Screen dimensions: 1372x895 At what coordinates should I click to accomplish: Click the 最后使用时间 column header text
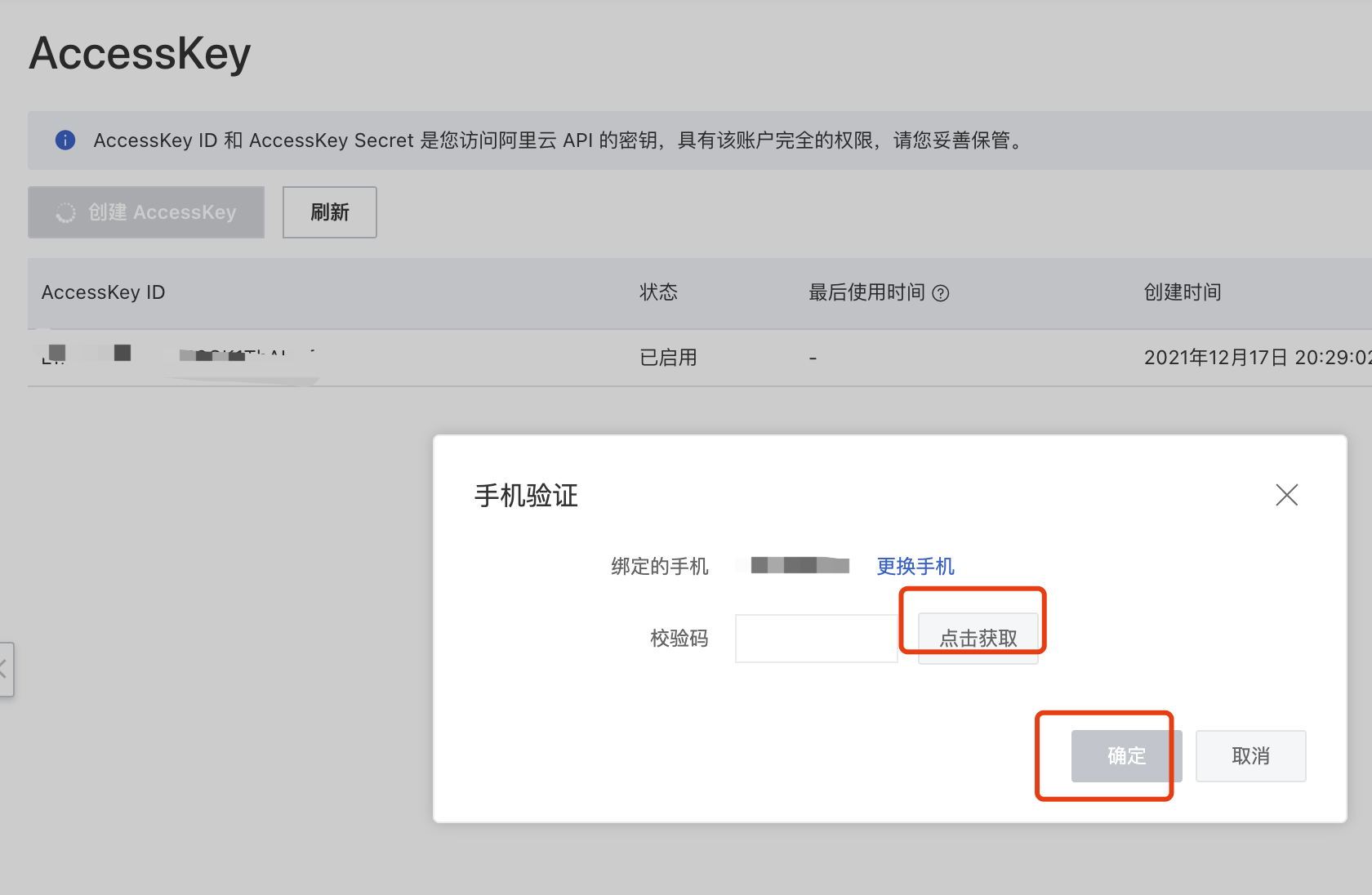pyautogui.click(x=866, y=292)
